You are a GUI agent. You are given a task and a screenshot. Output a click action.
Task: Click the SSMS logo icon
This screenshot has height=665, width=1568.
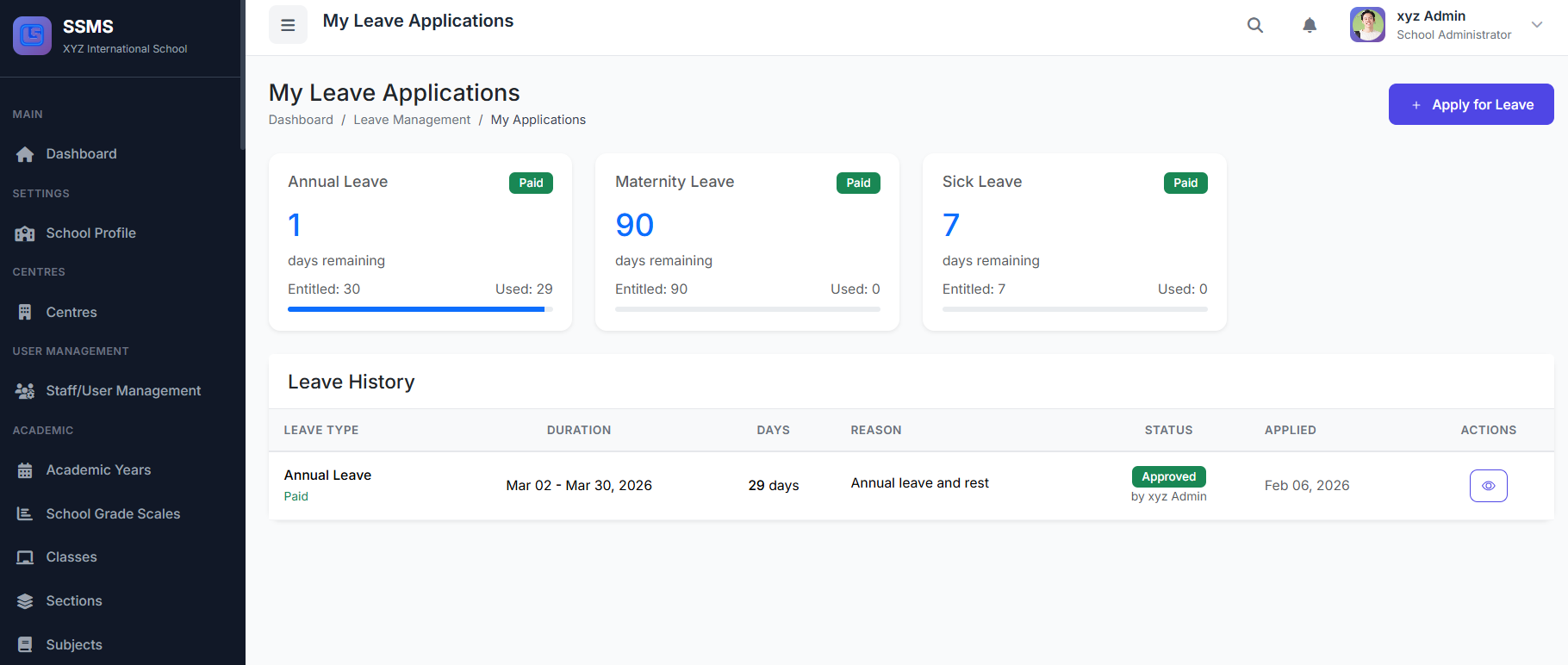point(32,35)
